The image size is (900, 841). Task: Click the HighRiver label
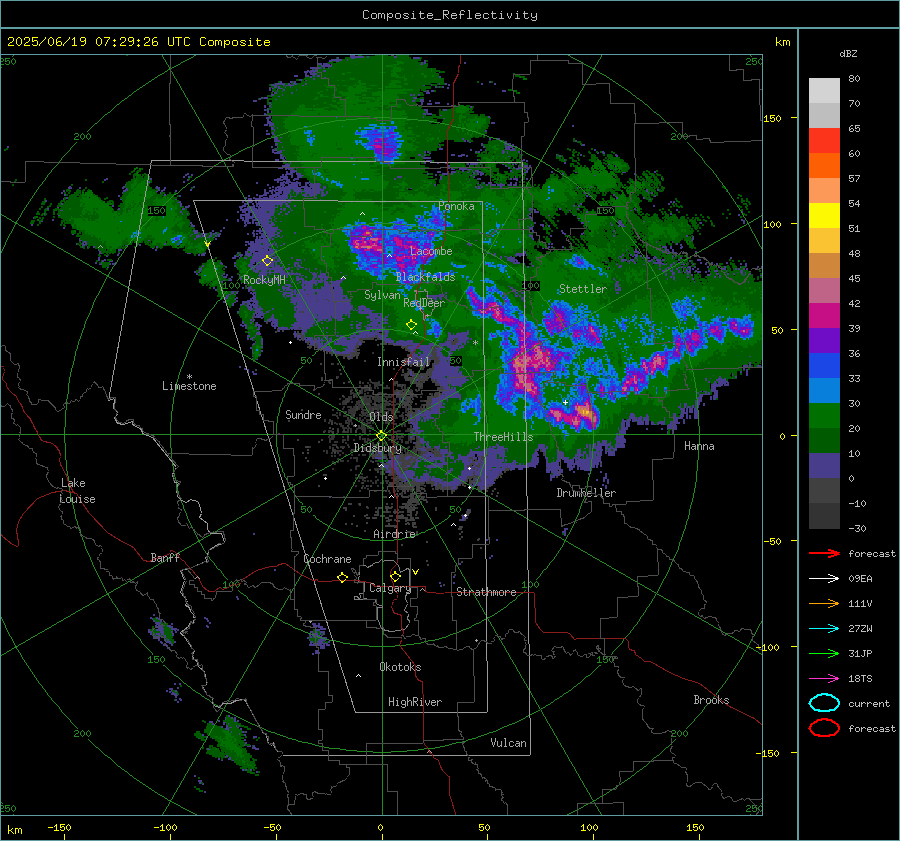pyautogui.click(x=415, y=702)
